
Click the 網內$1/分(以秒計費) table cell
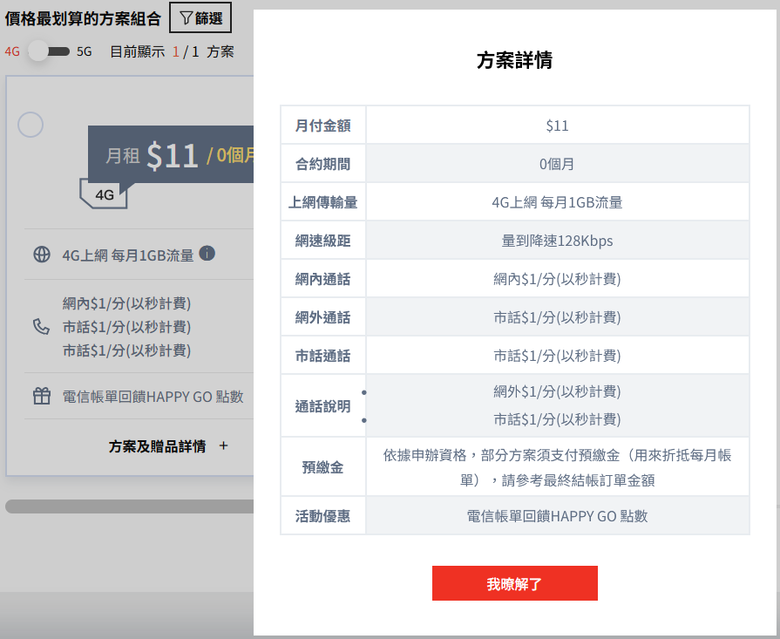coord(557,279)
